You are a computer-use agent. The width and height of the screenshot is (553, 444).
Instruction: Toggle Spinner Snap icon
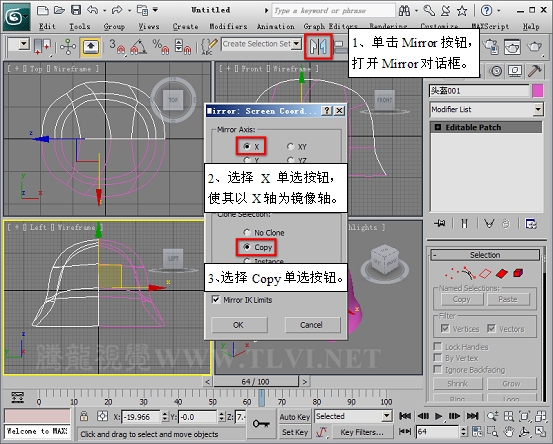click(x=183, y=47)
